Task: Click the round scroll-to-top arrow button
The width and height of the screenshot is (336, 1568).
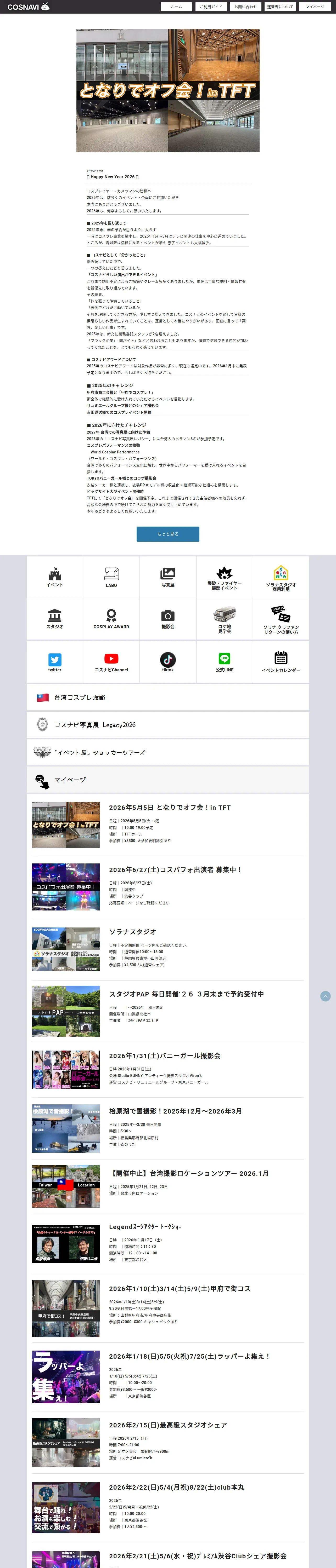Action: [326, 996]
